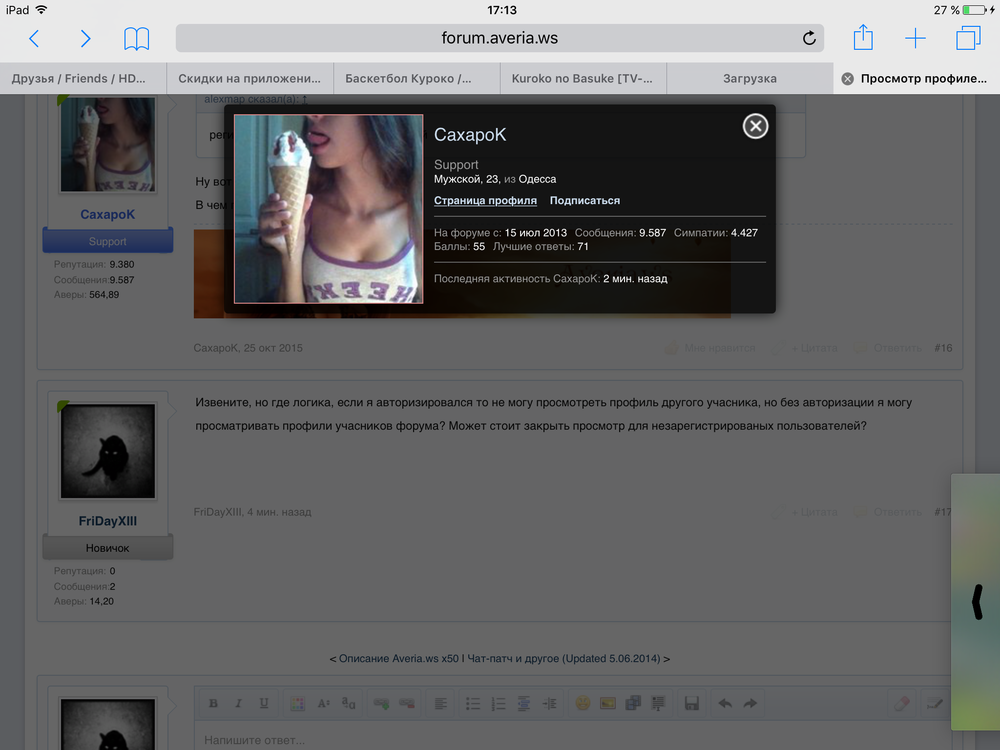The height and width of the screenshot is (750, 1000).
Task: Open a new tab with plus icon
Action: 915,39
